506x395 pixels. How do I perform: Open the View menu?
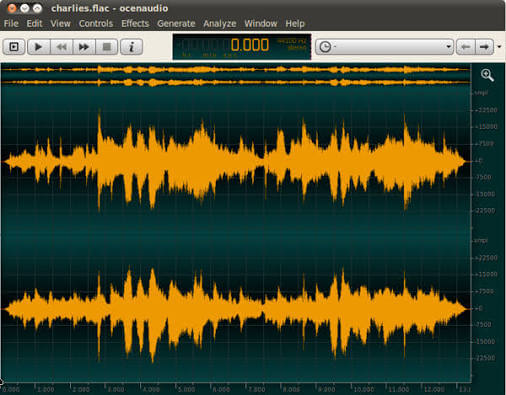click(60, 24)
